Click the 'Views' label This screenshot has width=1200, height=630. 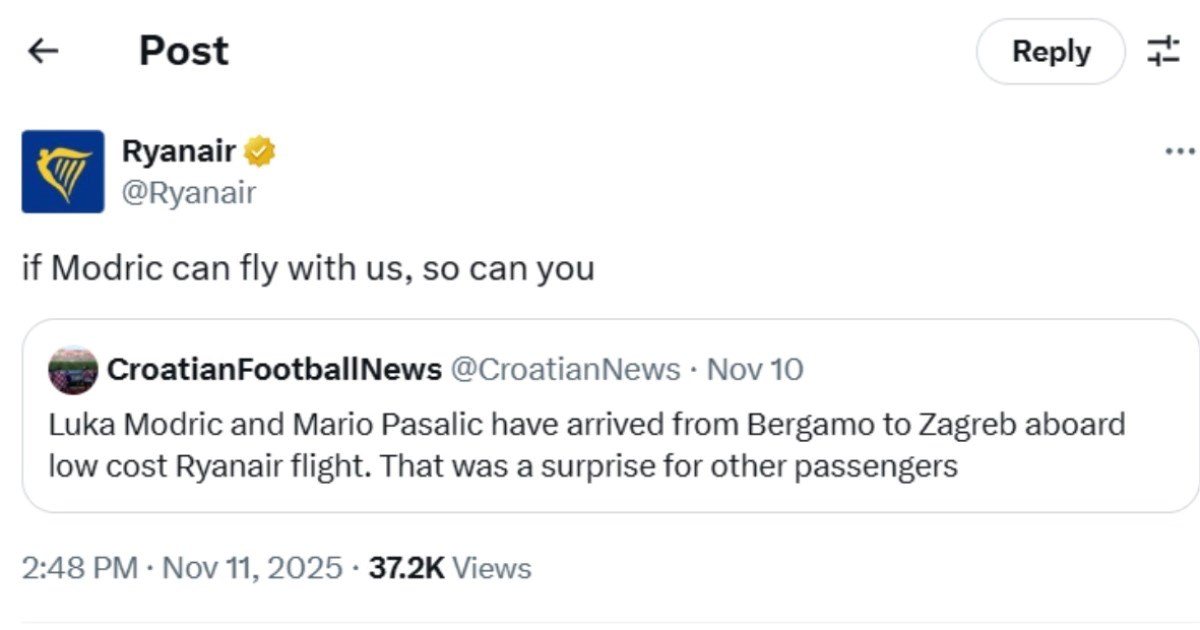pos(492,568)
